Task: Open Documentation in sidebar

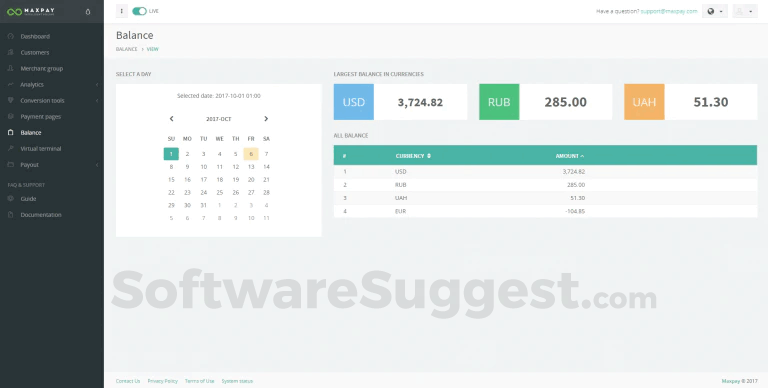Action: 41,215
